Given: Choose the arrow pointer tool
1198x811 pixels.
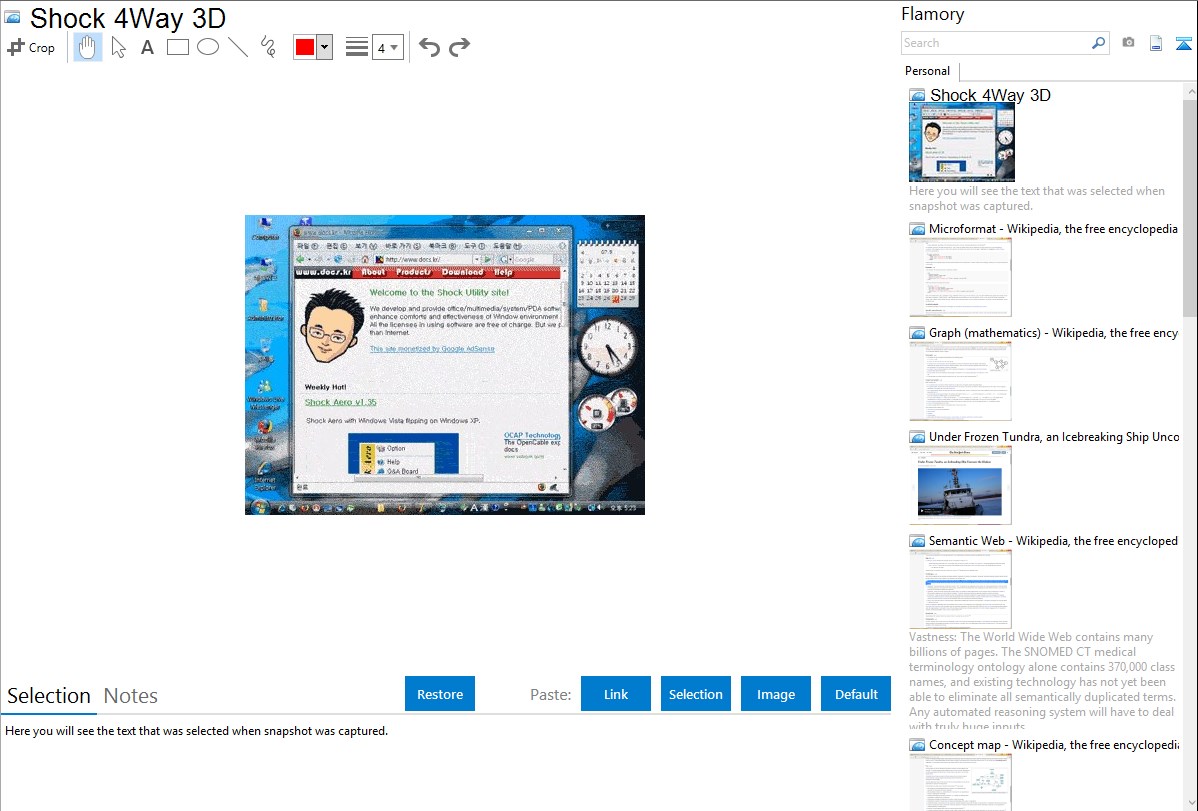Looking at the screenshot, I should [x=118, y=47].
